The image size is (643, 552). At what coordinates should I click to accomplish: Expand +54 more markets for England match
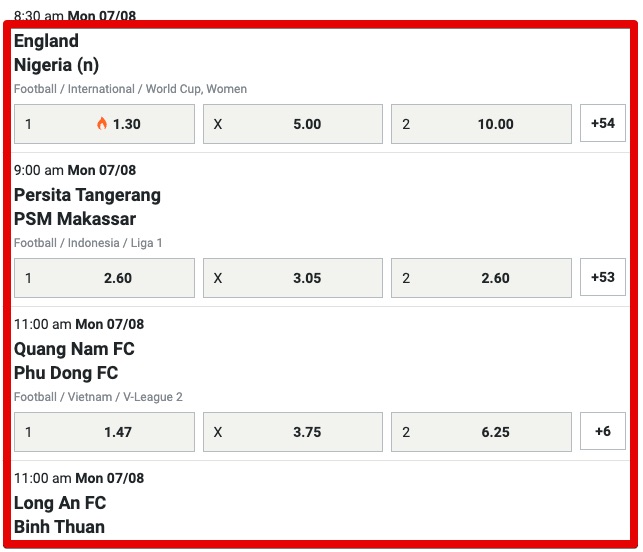pos(603,123)
